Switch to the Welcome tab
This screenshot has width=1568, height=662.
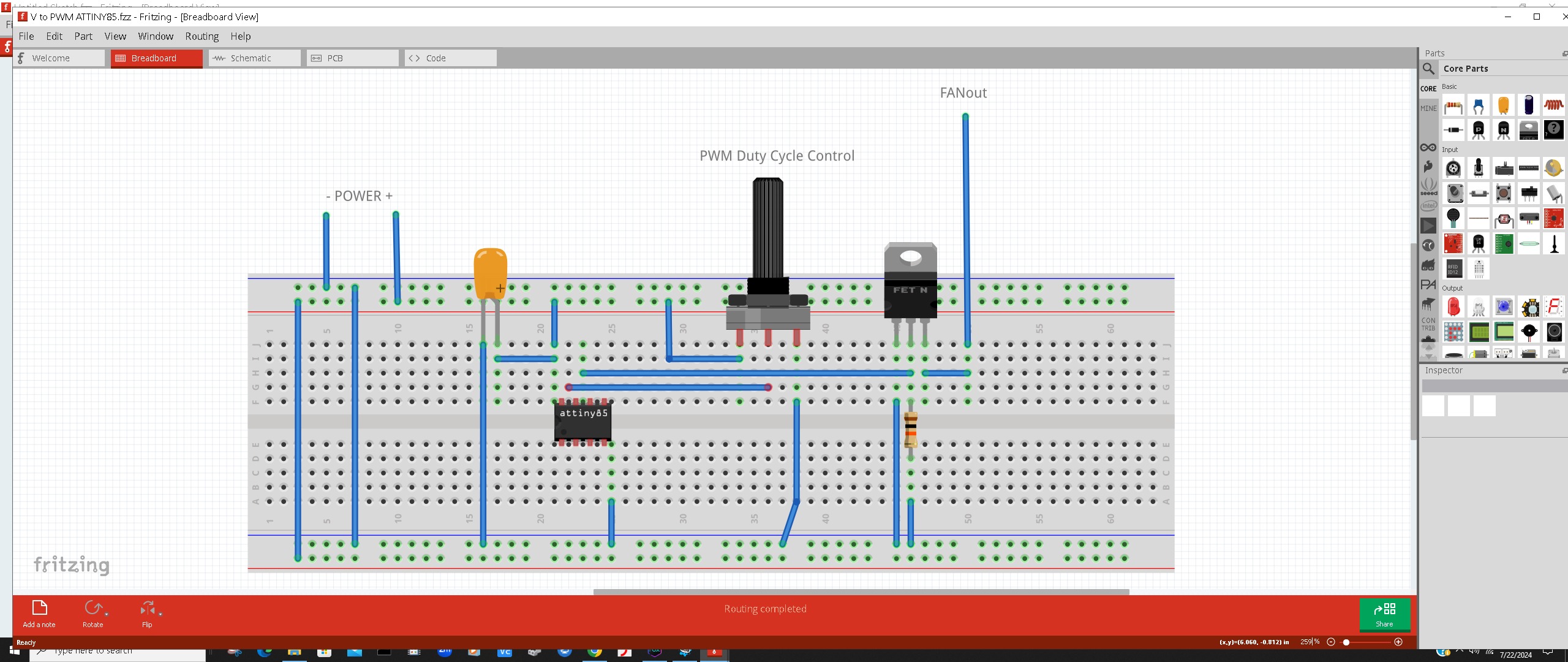(59, 58)
